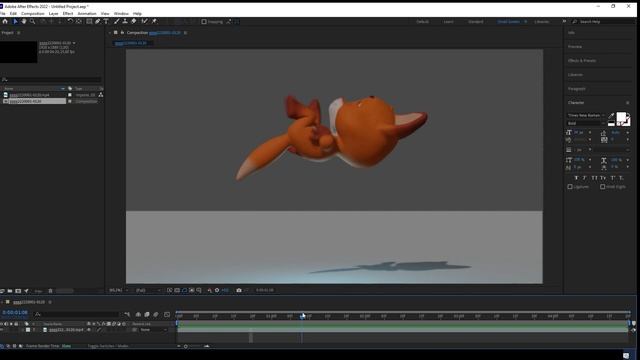This screenshot has width=640, height=360.
Task: Click the white fill color swatch
Action: [621, 117]
